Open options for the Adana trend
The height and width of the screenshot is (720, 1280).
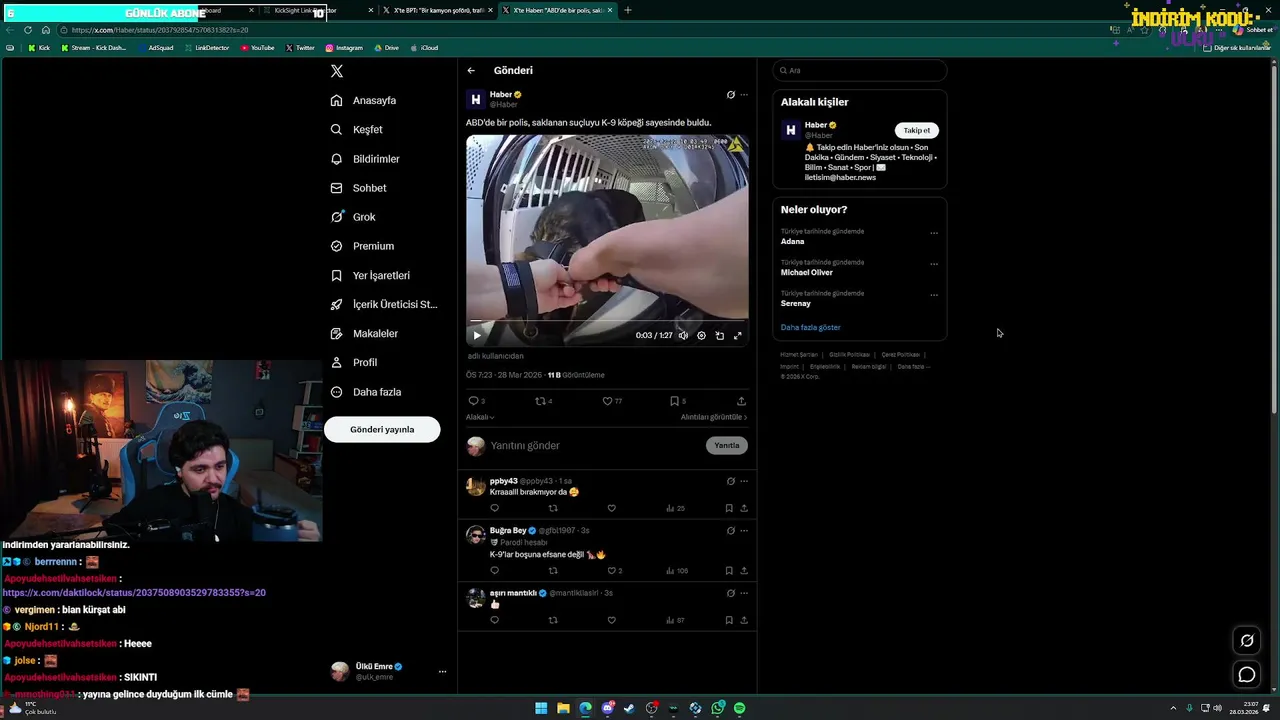click(x=934, y=233)
